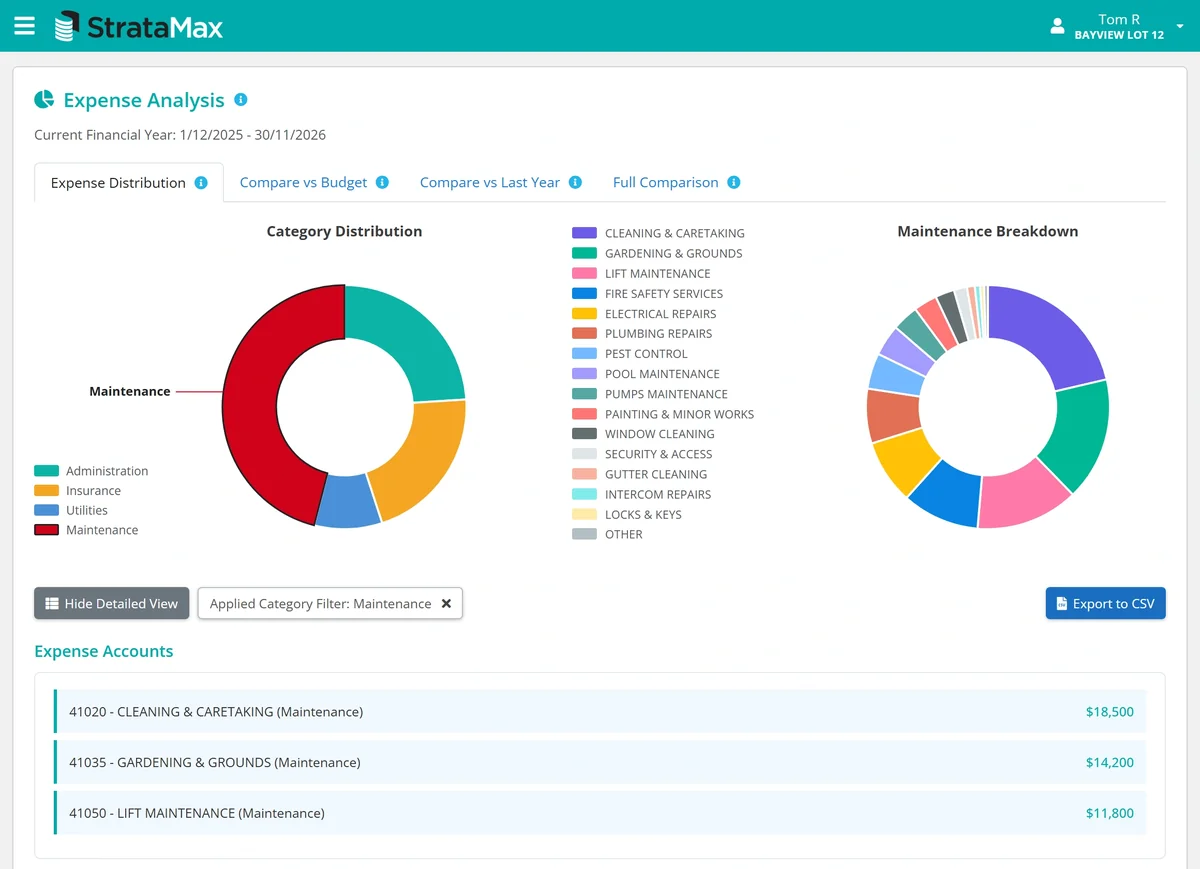Screen dimensions: 1200x869
Task: Toggle OTHER legend swatch
Action: tap(585, 534)
